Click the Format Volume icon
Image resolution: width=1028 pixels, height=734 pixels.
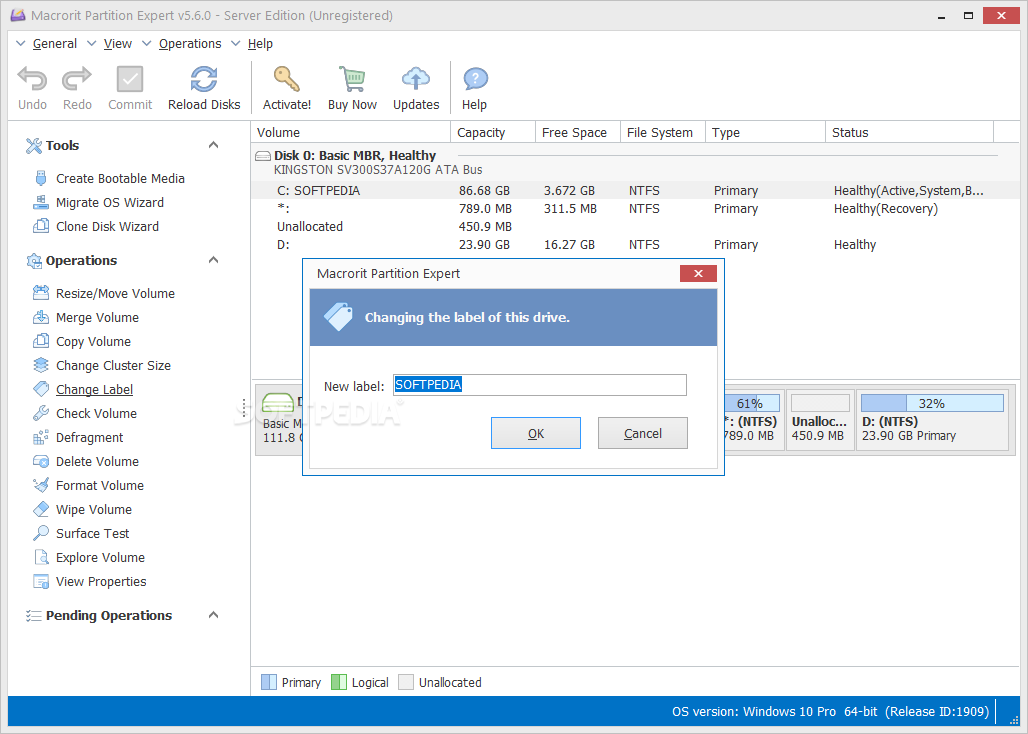(41, 485)
